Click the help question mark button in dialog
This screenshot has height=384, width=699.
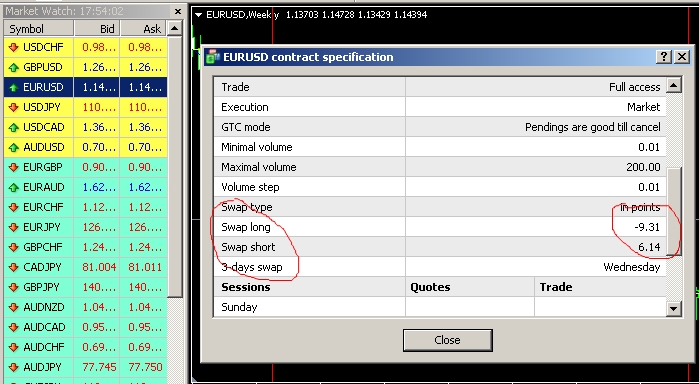(x=664, y=57)
